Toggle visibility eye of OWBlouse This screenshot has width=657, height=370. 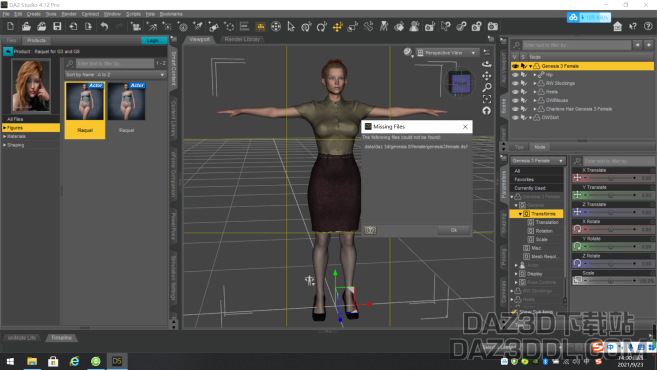click(515, 101)
